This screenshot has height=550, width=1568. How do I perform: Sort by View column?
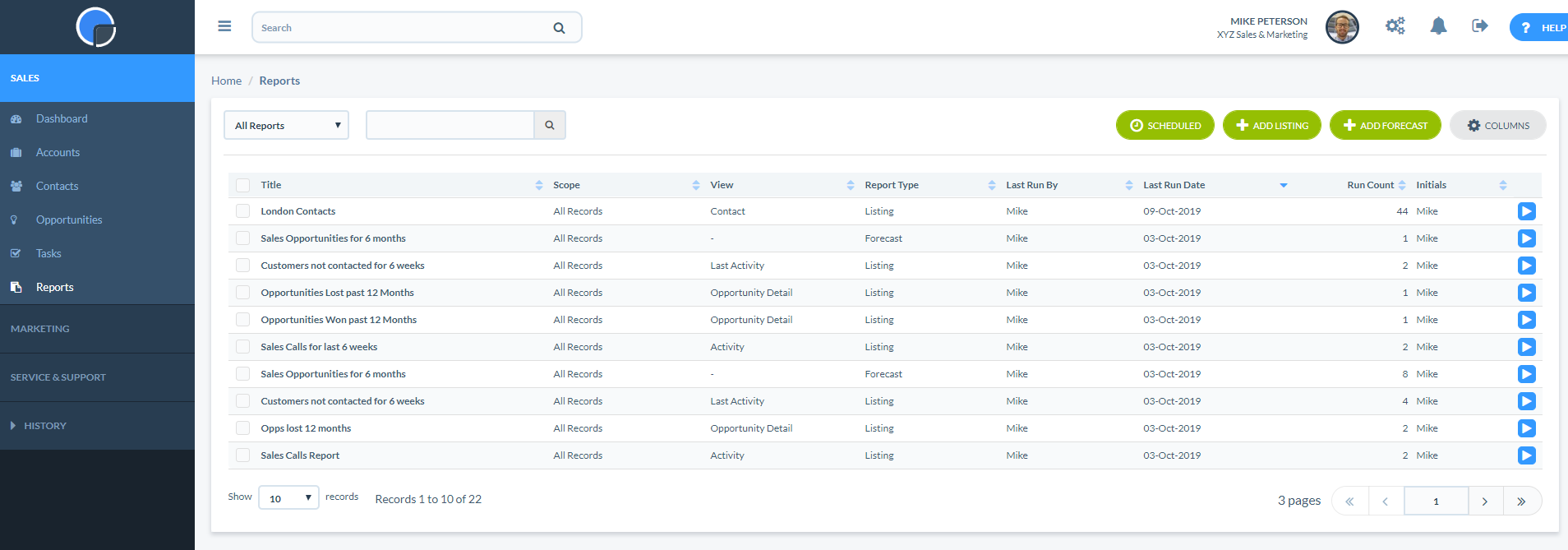tap(851, 185)
